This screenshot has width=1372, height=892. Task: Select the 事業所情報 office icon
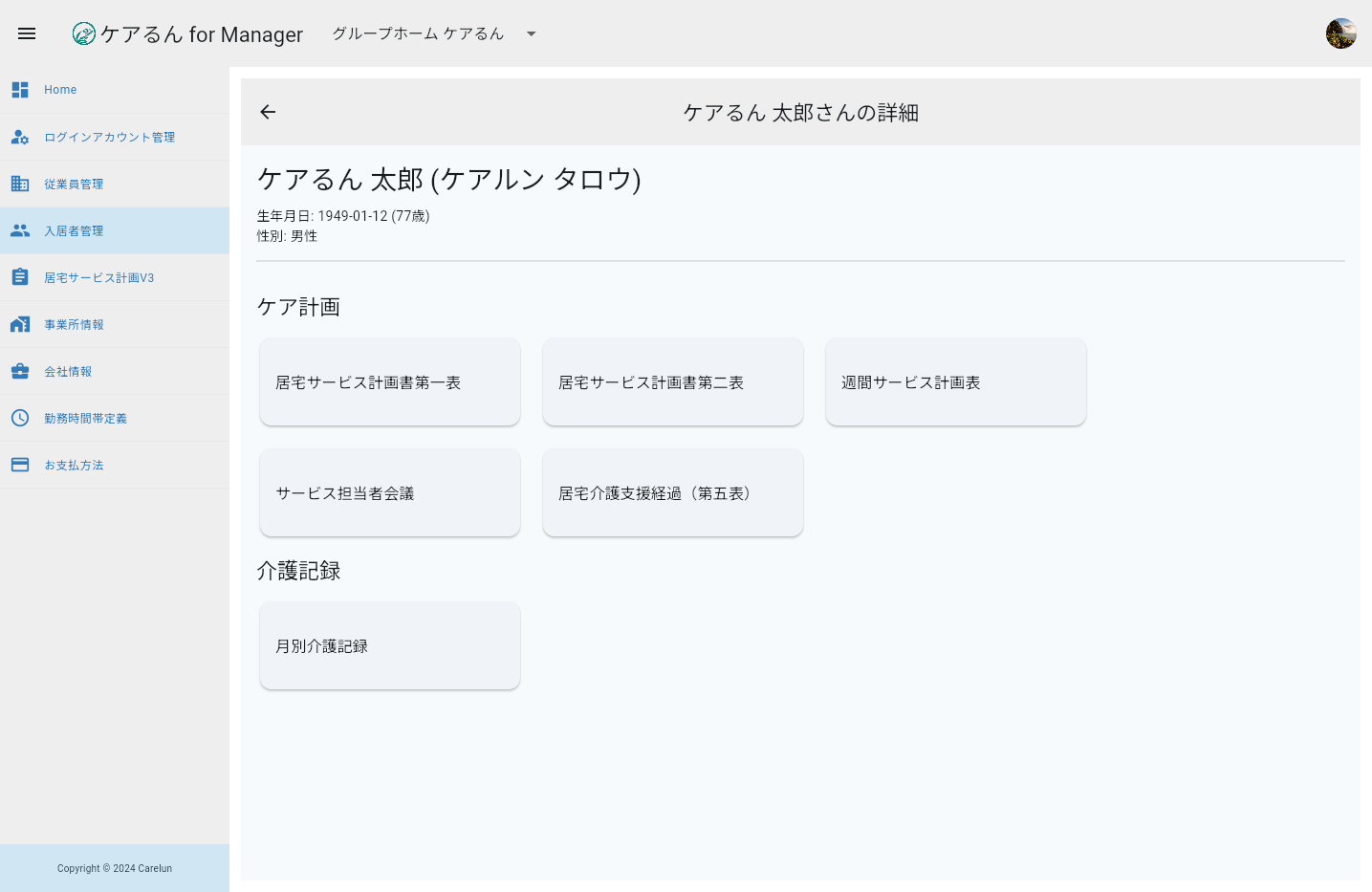click(x=20, y=324)
